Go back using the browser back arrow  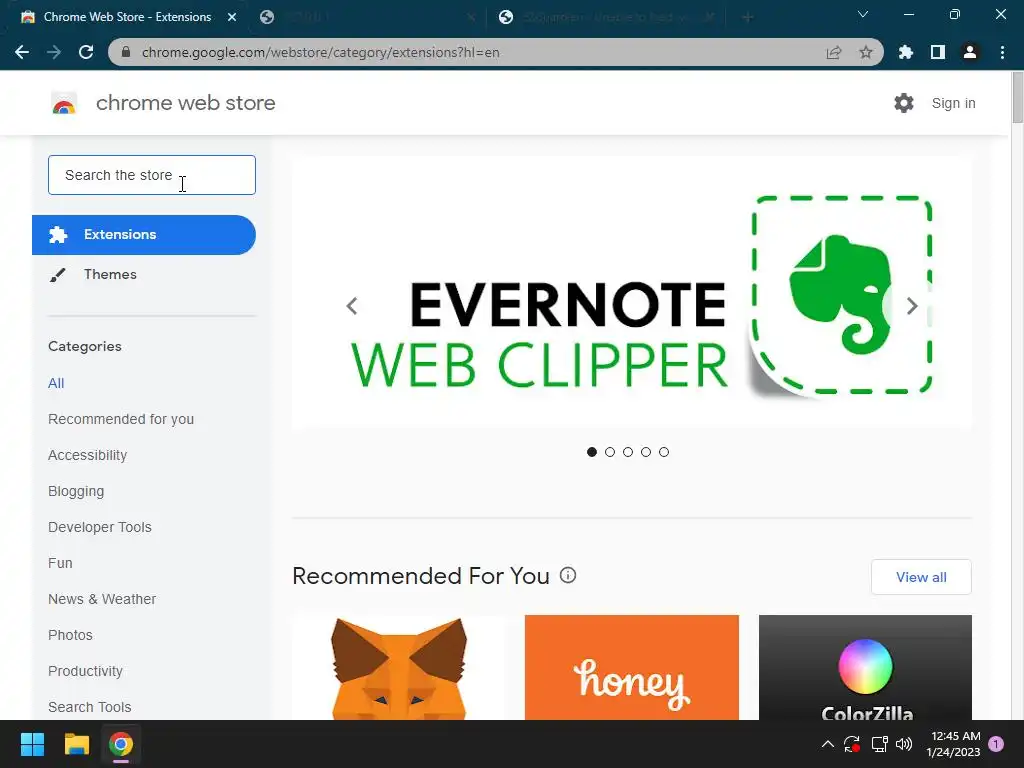(22, 52)
